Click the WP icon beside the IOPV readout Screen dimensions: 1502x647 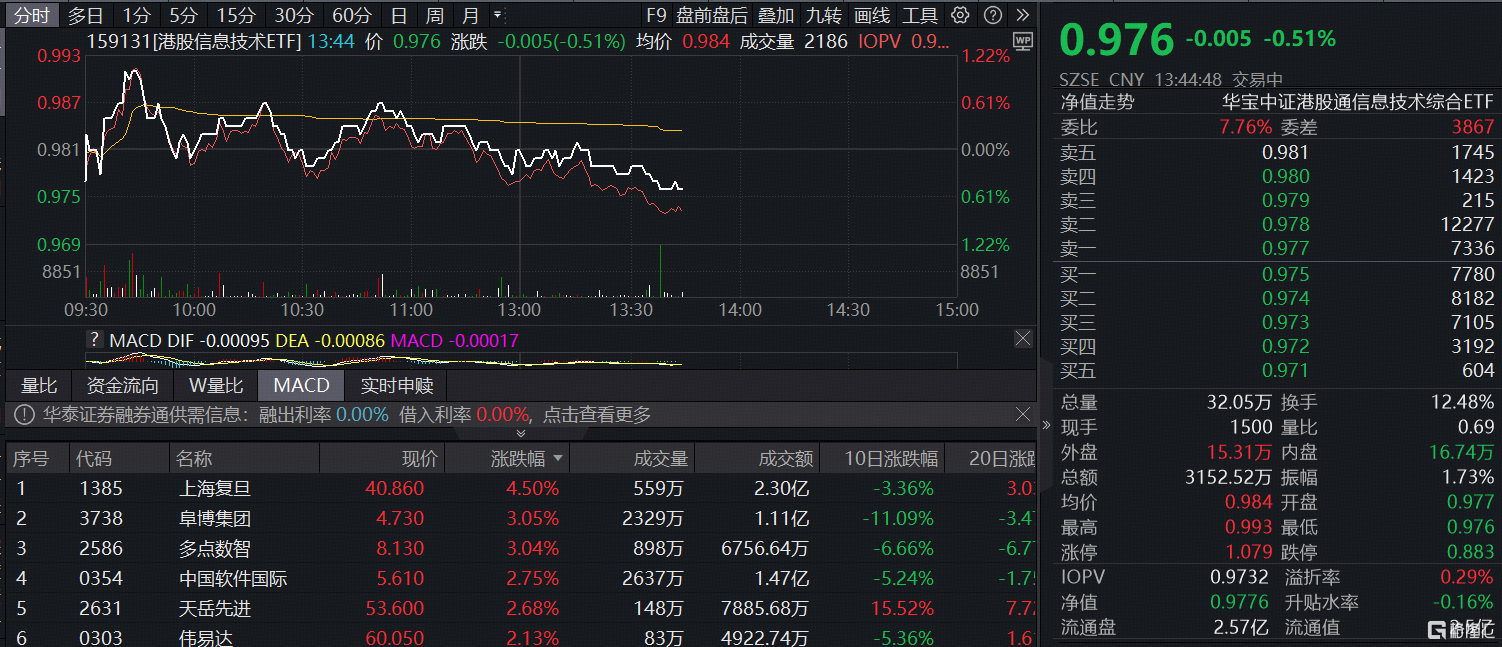click(x=1022, y=41)
